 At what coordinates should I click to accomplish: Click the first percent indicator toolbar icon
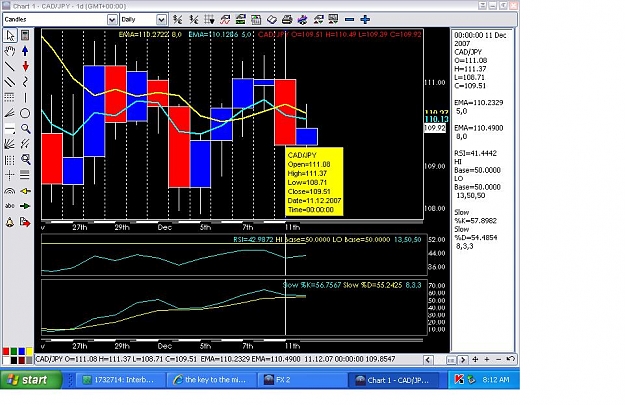[178, 19]
